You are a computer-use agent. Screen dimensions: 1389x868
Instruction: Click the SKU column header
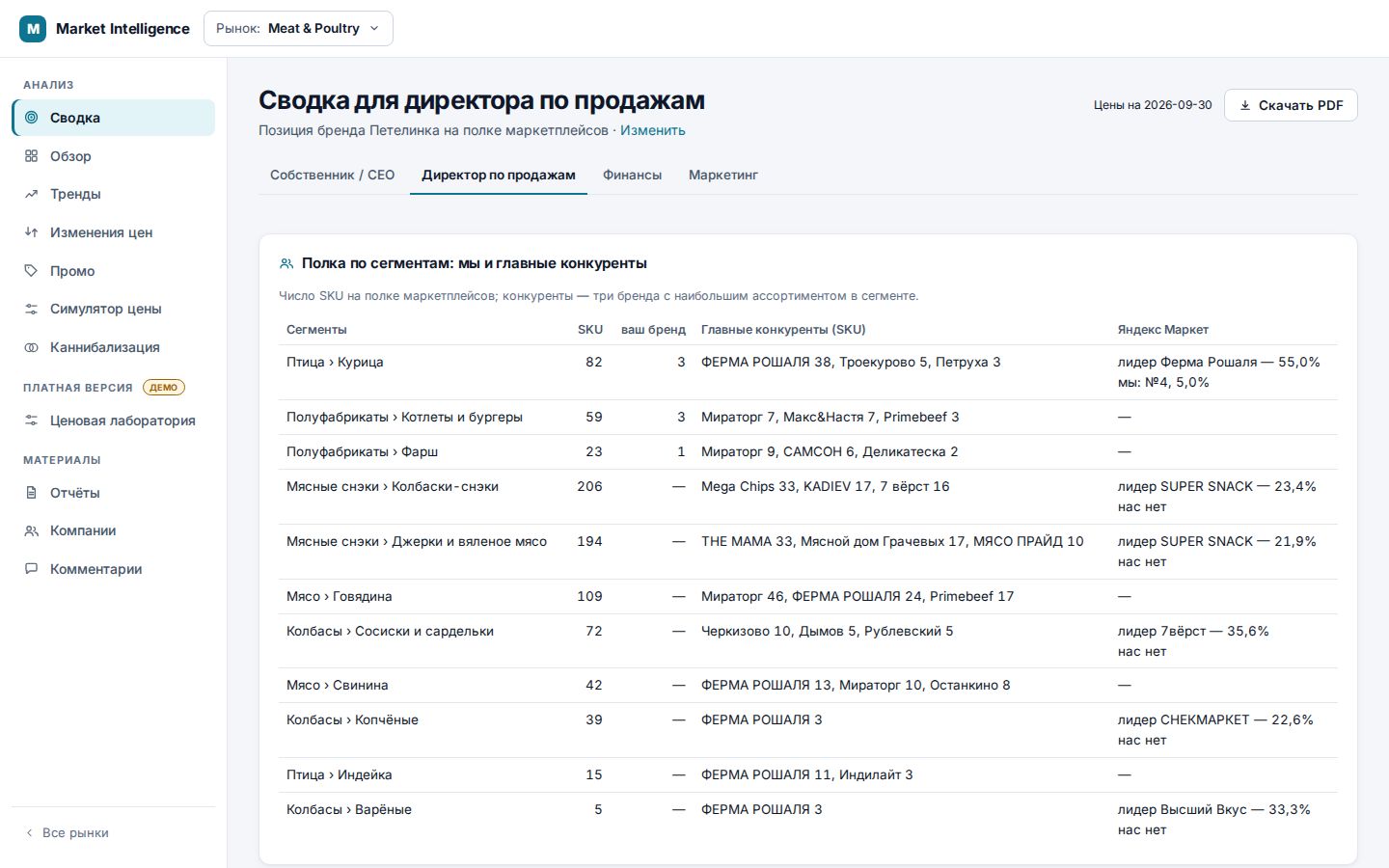click(590, 330)
